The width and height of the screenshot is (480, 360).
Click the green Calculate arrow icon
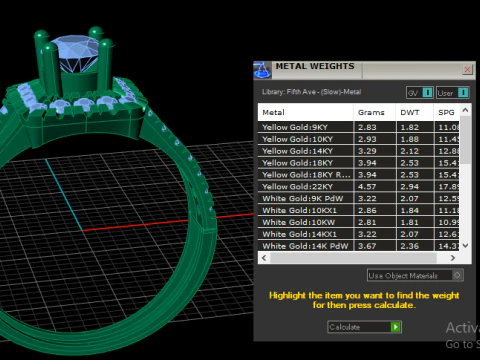(395, 327)
